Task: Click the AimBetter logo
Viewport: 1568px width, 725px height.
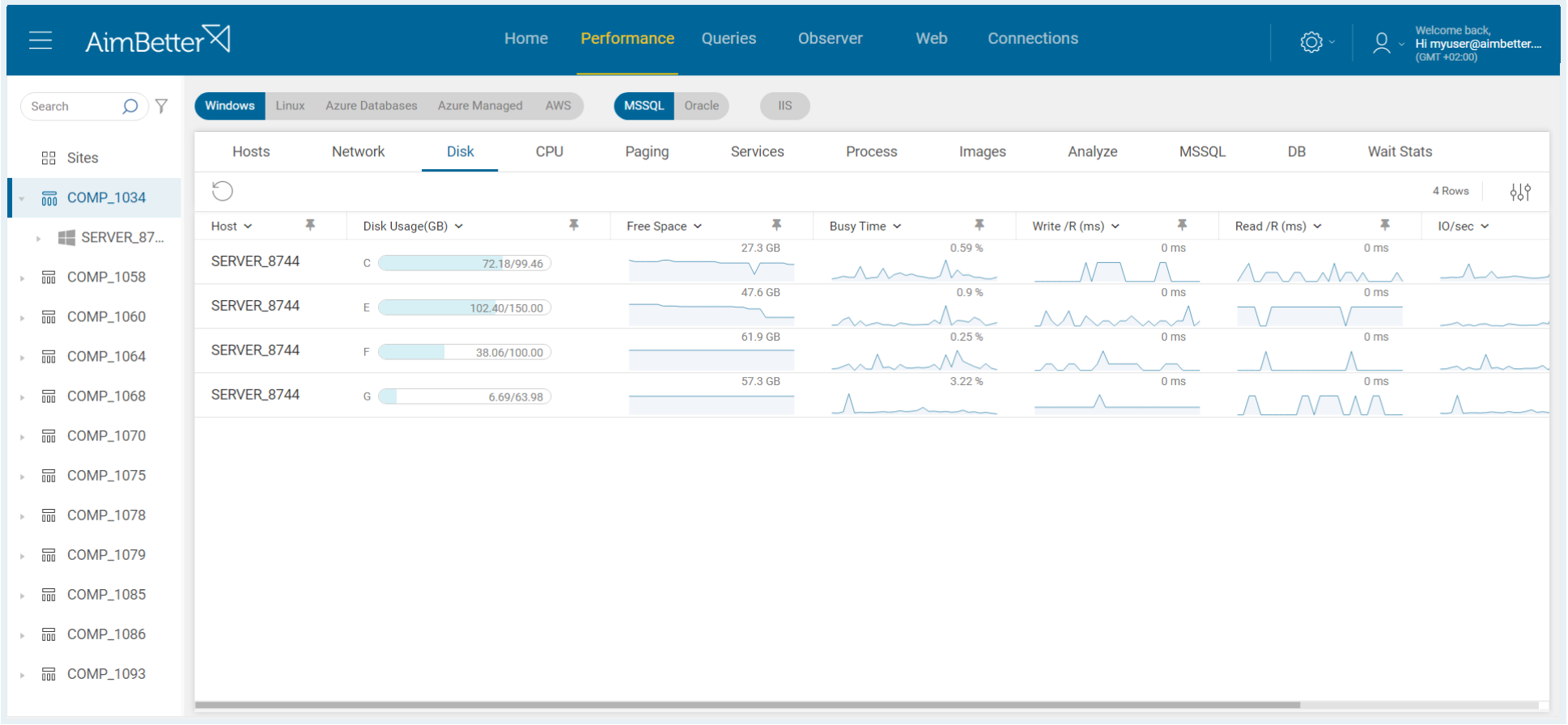Action: (158, 40)
